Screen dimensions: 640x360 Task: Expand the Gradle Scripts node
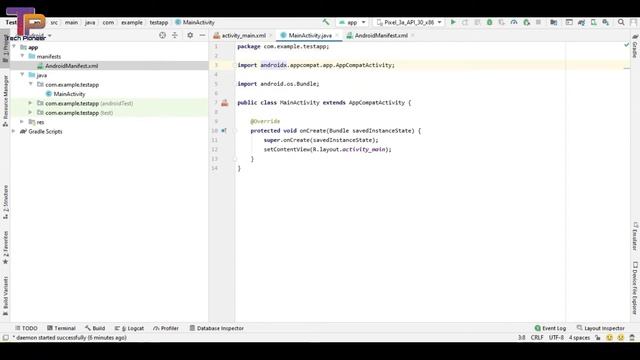pyautogui.click(x=13, y=131)
